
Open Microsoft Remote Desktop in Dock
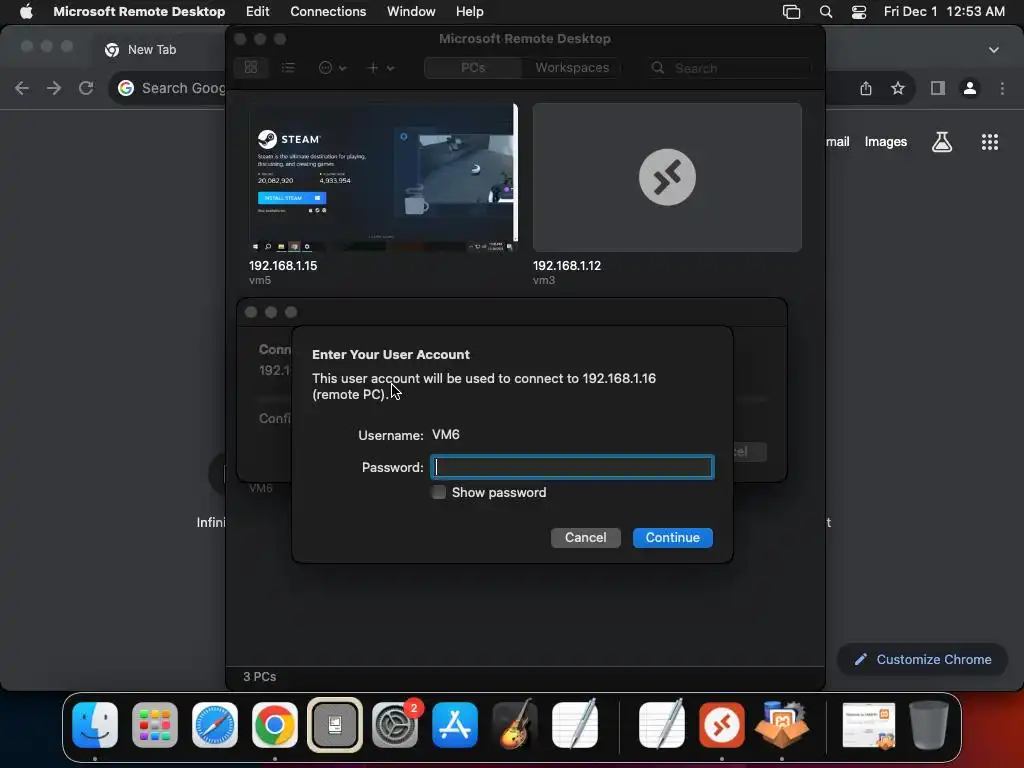point(722,725)
